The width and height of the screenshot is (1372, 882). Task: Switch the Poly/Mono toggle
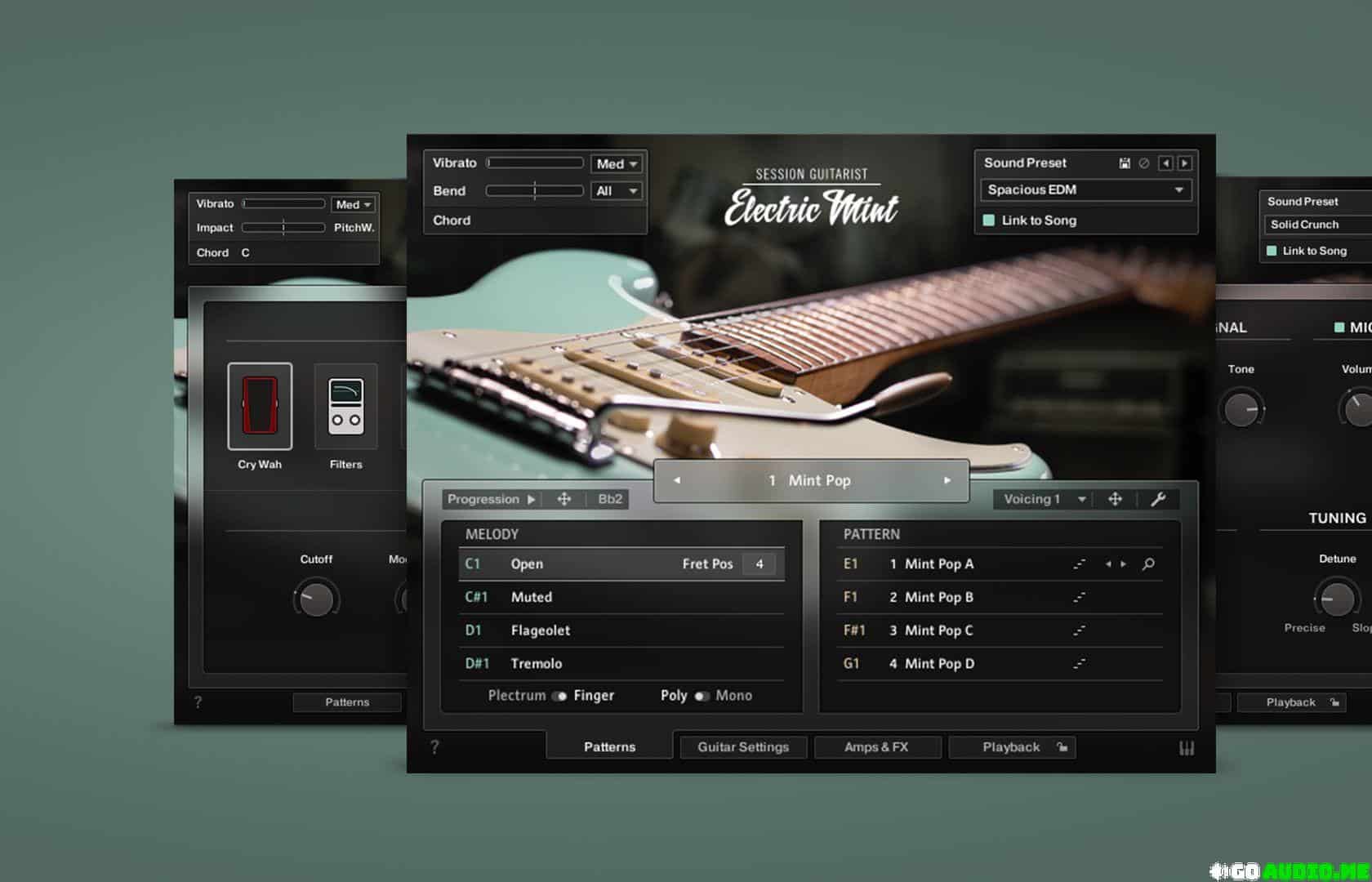[702, 696]
